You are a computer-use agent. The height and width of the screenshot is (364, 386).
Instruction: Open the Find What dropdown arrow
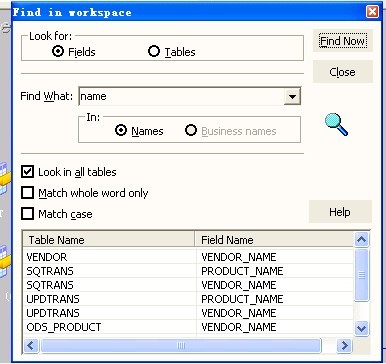click(292, 97)
